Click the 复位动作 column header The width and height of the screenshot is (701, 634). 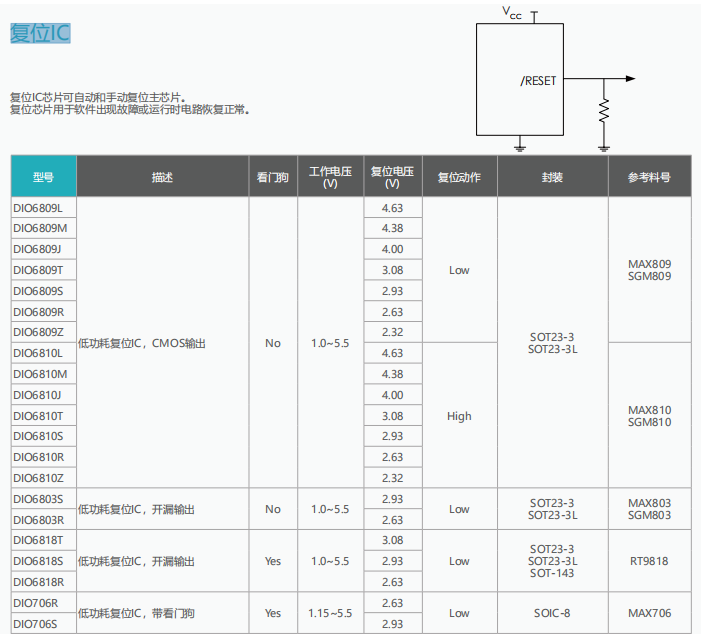click(x=459, y=177)
